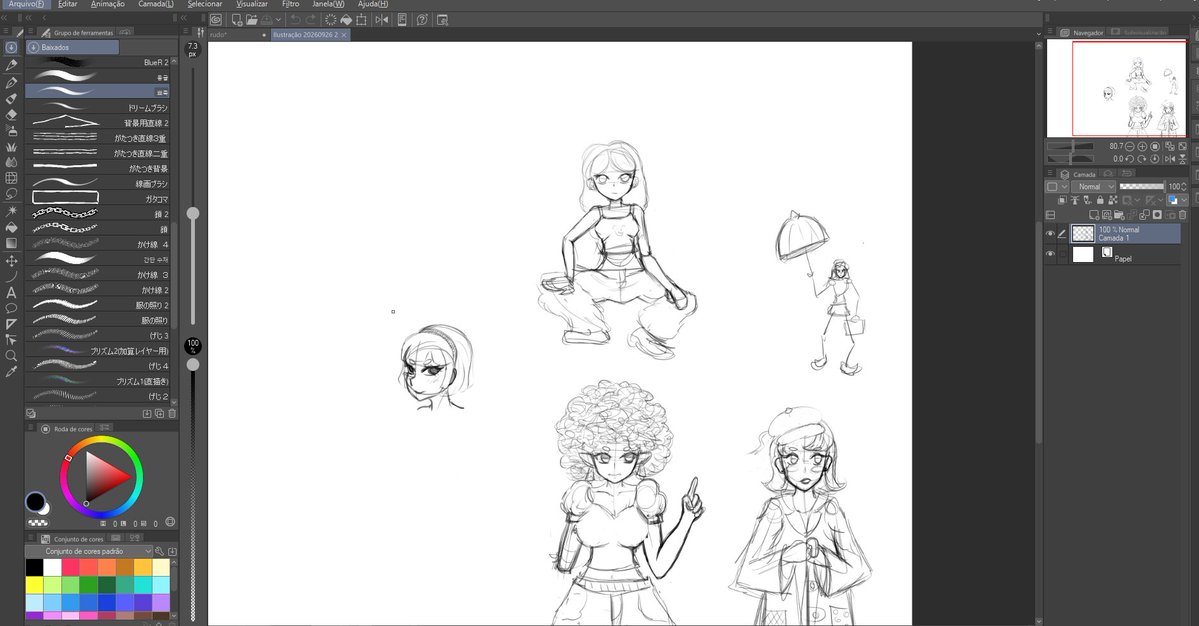Click Camada 1 layer thumbnail

click(1083, 234)
